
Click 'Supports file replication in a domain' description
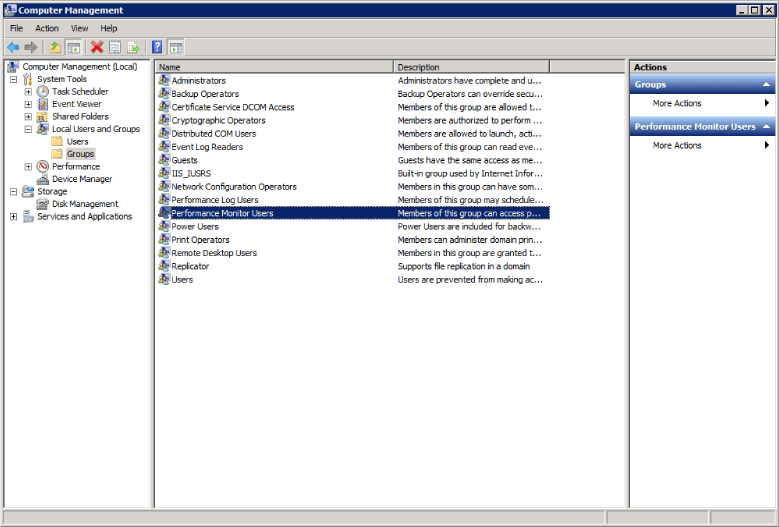[x=464, y=266]
